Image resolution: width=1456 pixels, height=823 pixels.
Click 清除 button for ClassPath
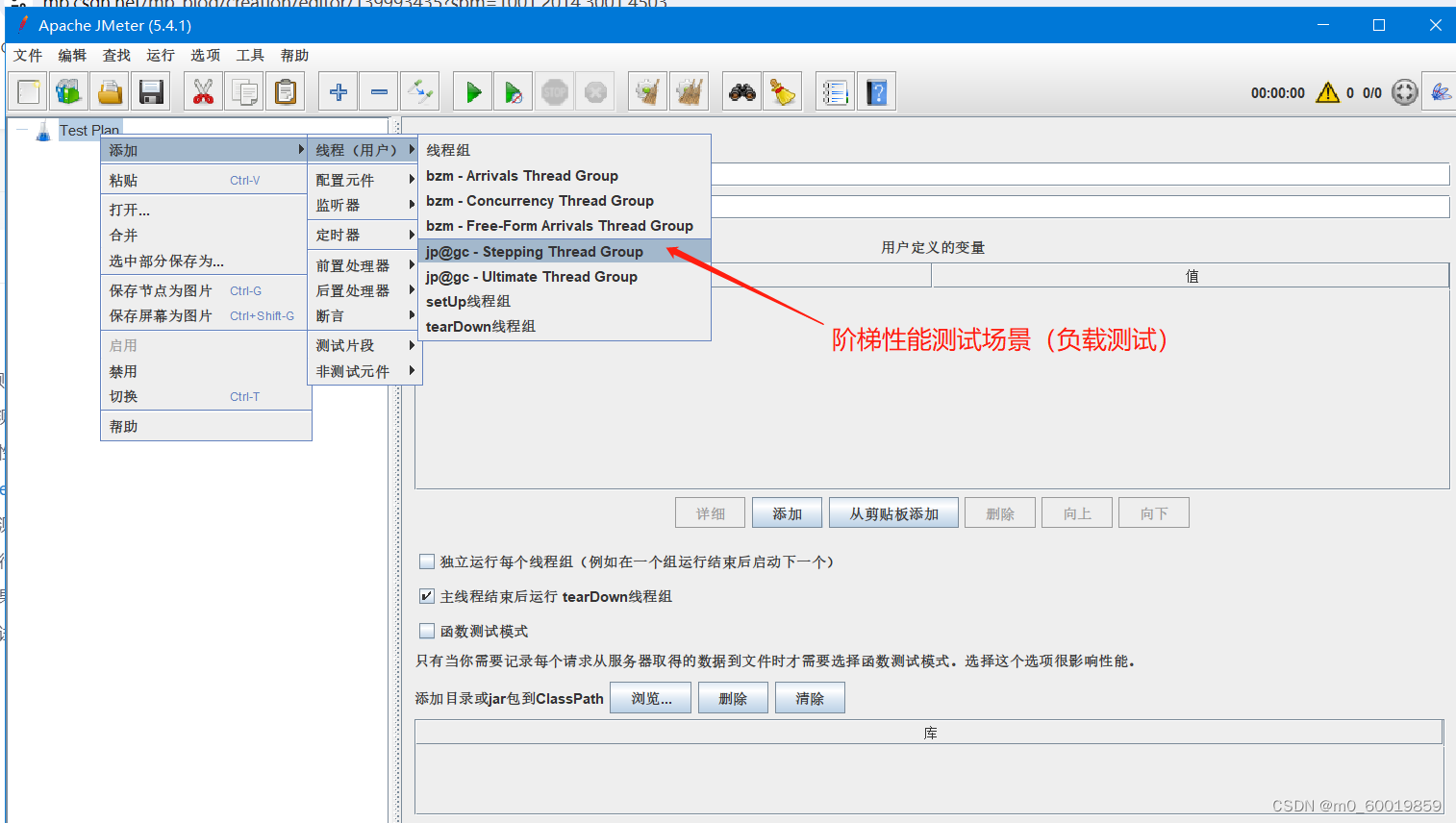pos(810,698)
